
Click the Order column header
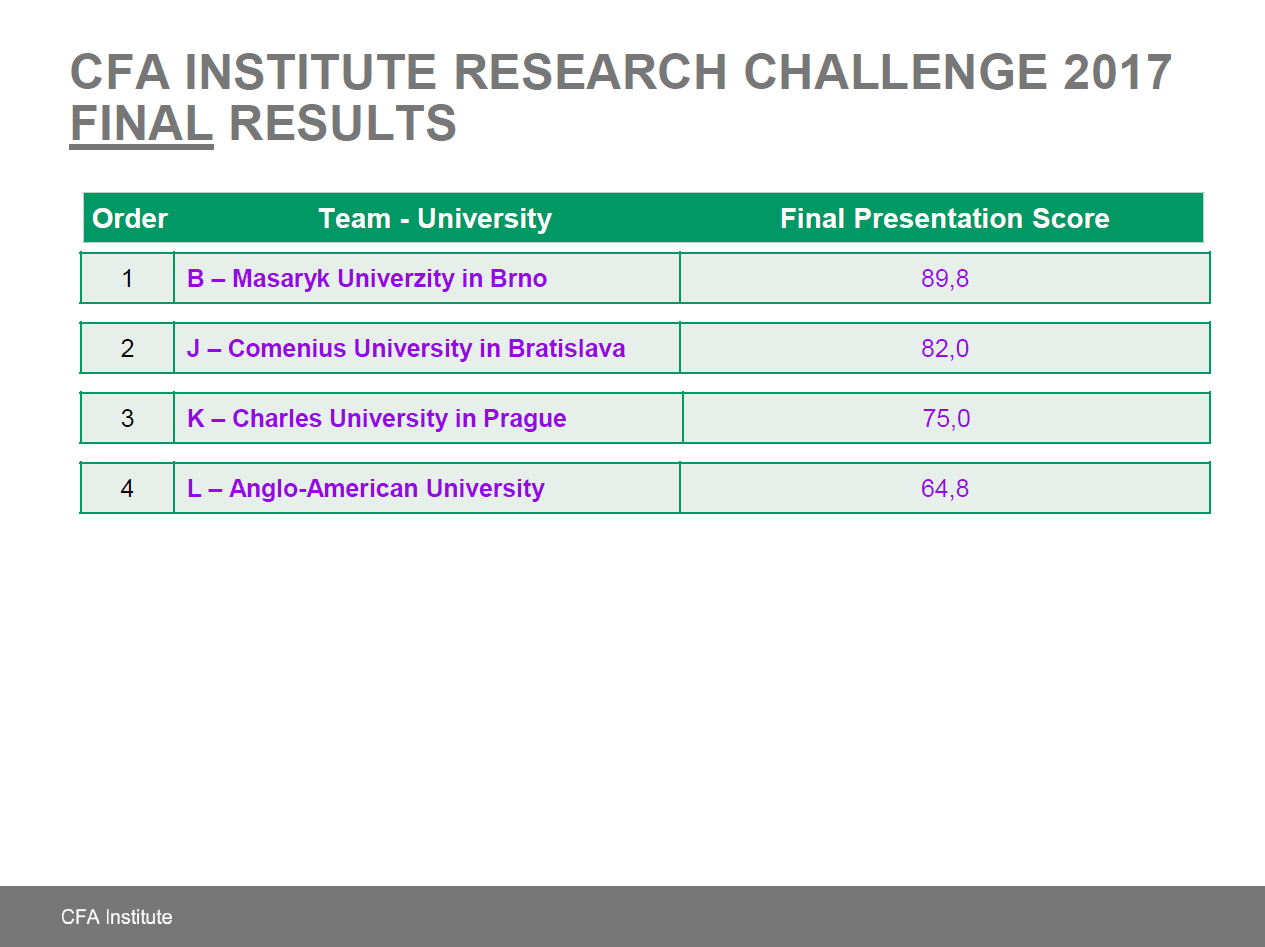130,219
